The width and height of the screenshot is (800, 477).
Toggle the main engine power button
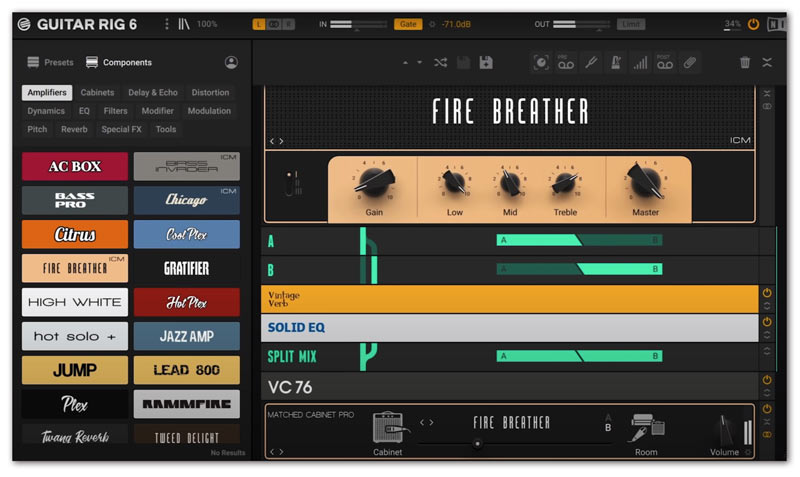[753, 24]
